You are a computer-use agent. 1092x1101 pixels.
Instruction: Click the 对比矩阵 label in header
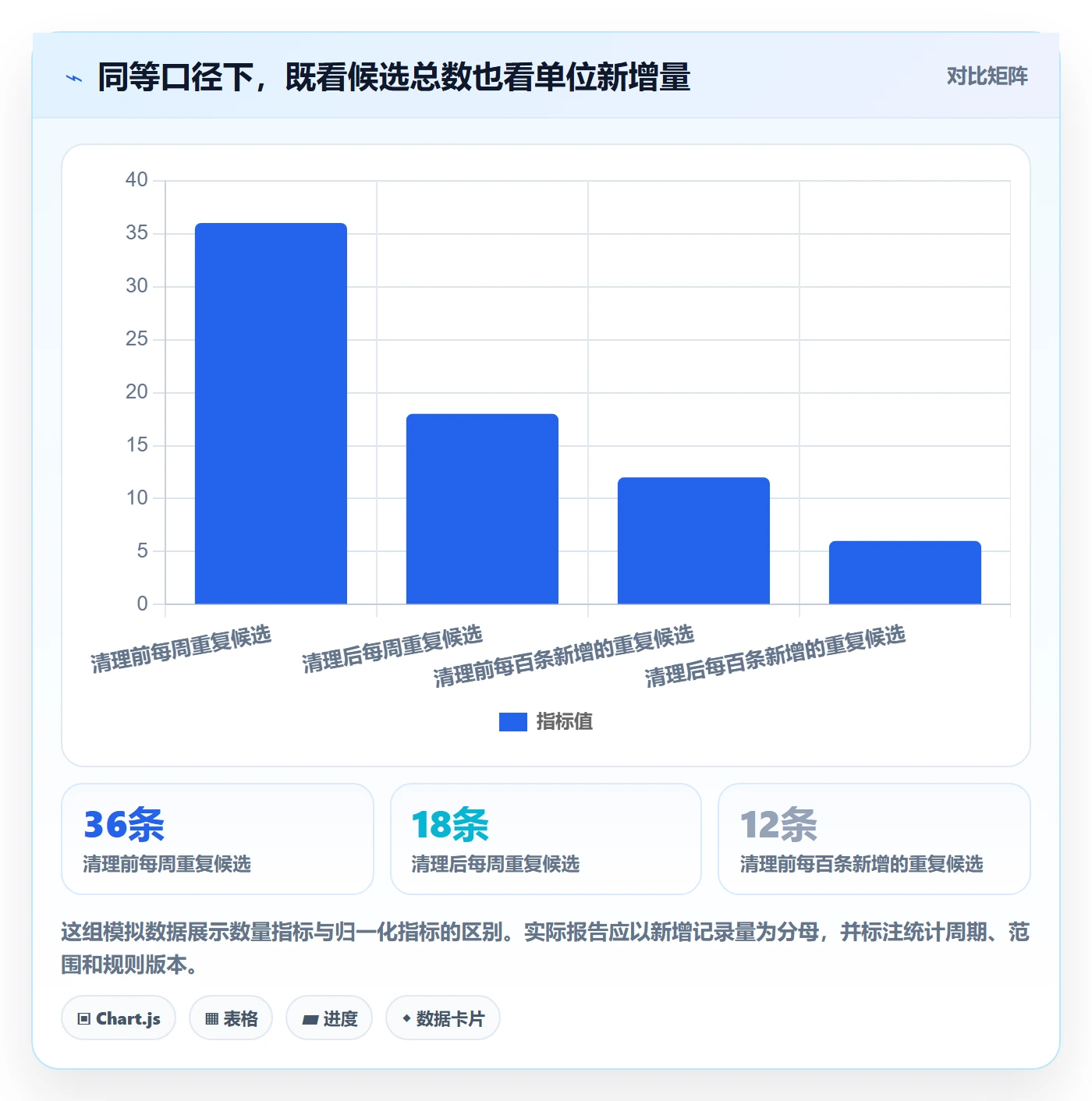987,76
